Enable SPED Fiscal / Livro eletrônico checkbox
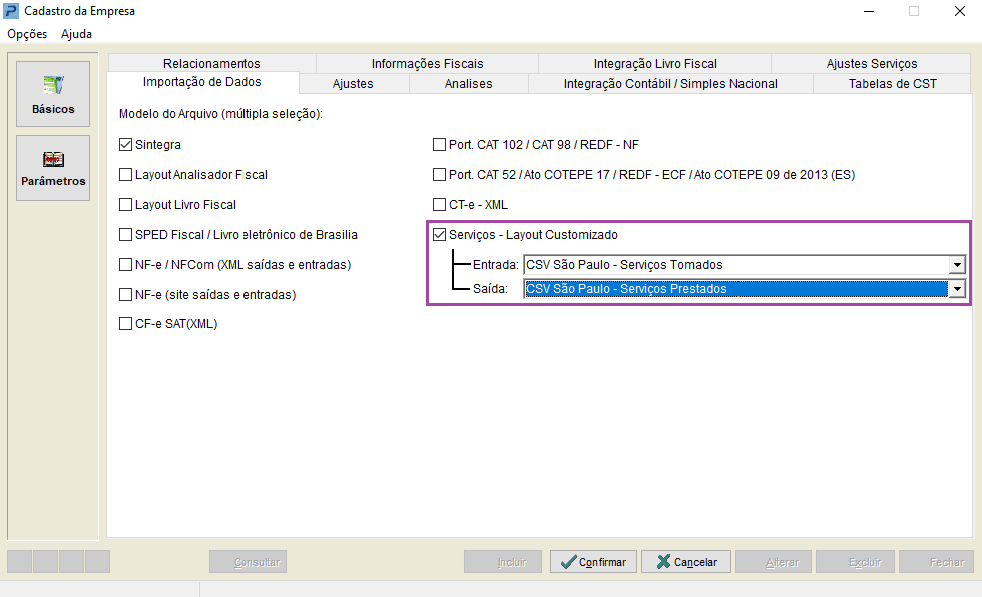 pos(125,235)
